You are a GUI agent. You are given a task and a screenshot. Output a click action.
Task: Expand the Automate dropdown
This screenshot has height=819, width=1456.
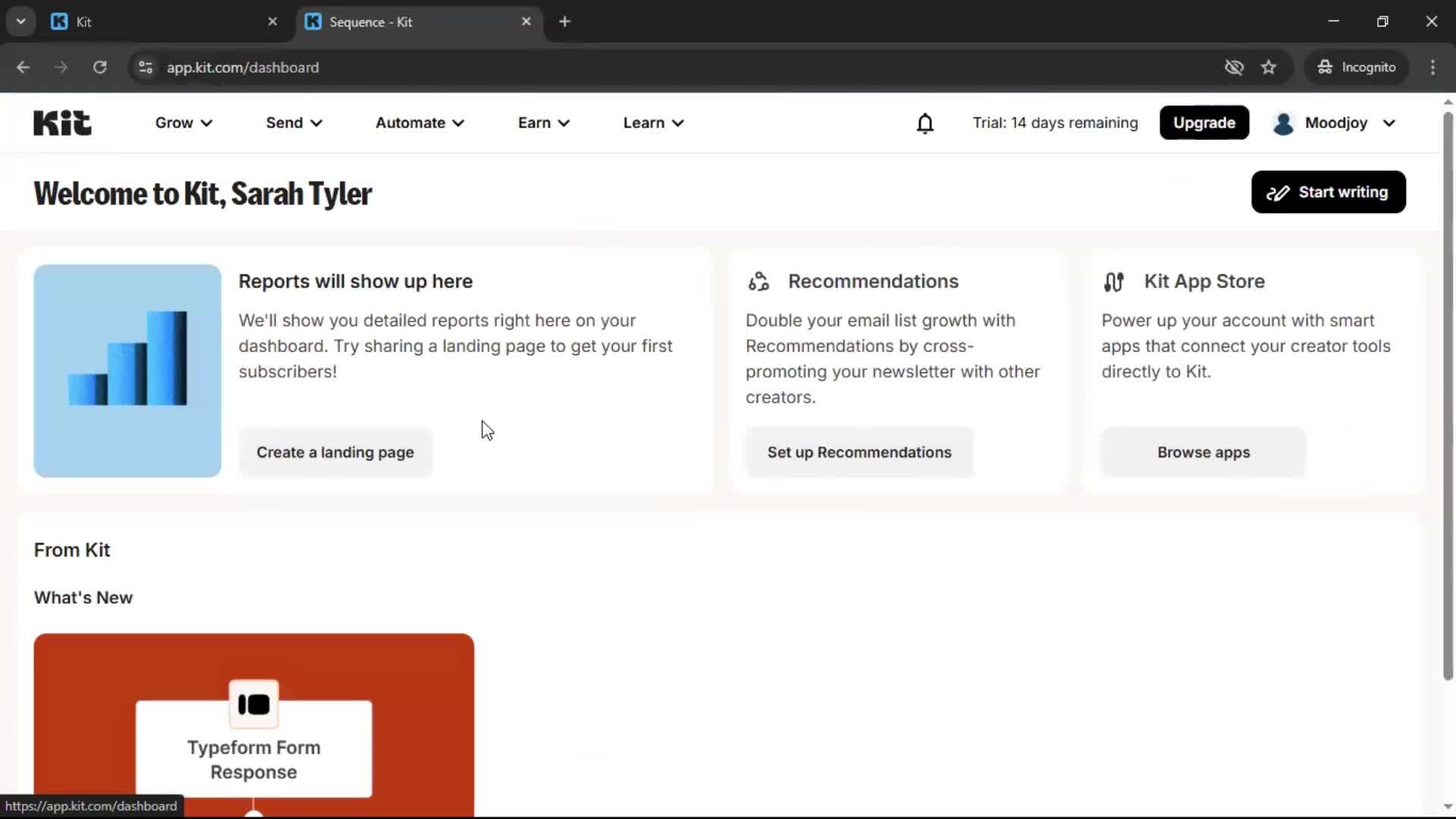[419, 123]
